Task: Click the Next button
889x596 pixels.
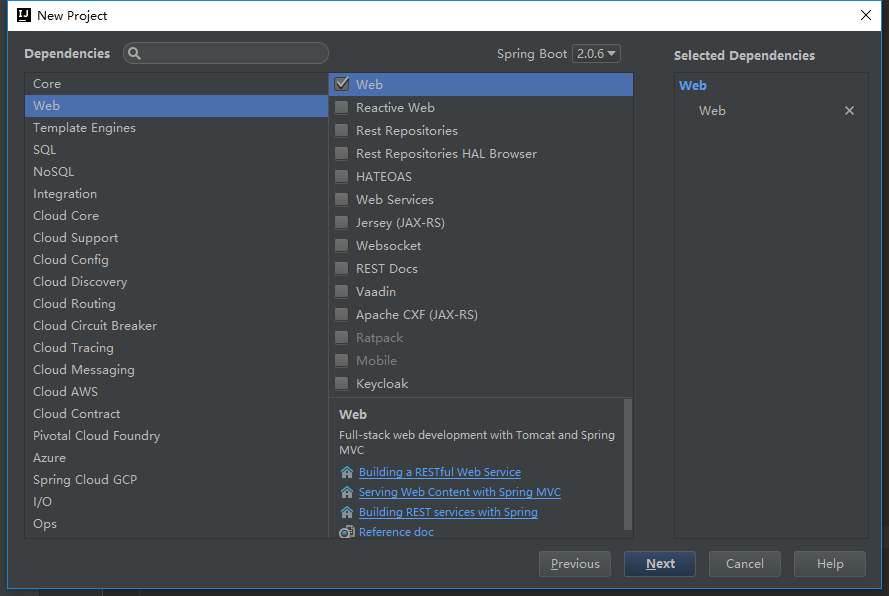Action: [660, 564]
